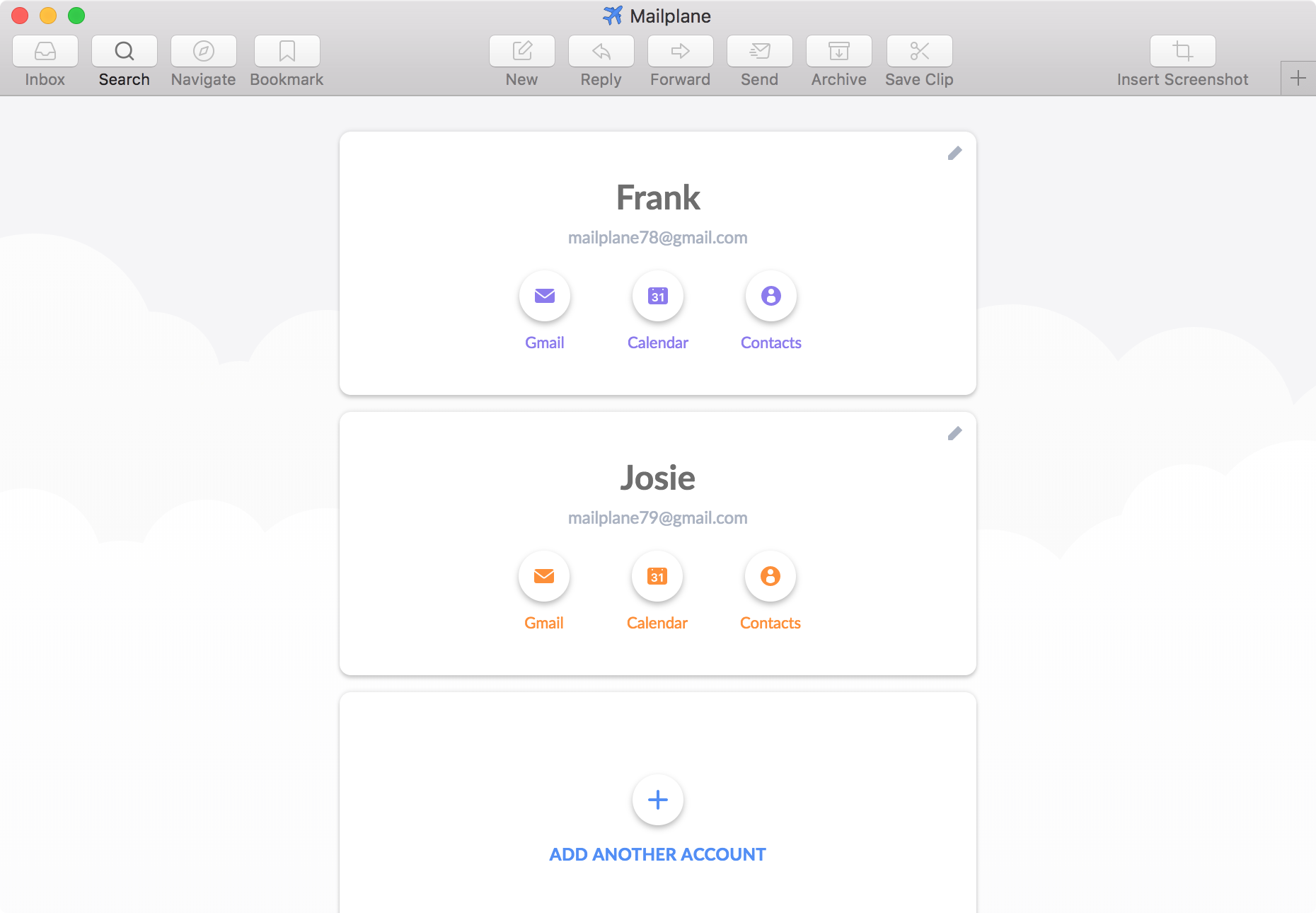The height and width of the screenshot is (913, 1316).
Task: Click the Insert Screenshot toolbar icon
Action: click(x=1182, y=51)
